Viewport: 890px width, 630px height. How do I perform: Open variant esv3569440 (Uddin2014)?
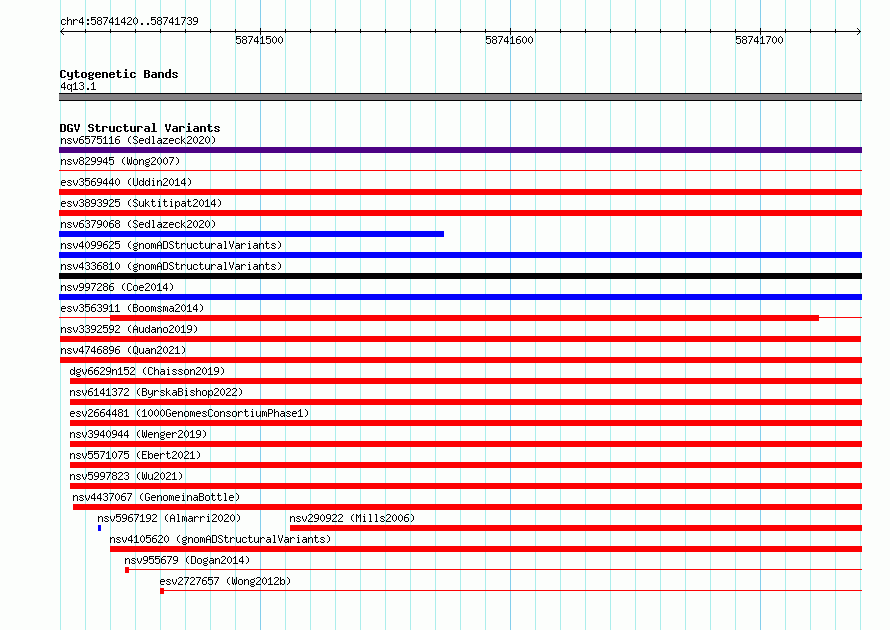coord(126,182)
